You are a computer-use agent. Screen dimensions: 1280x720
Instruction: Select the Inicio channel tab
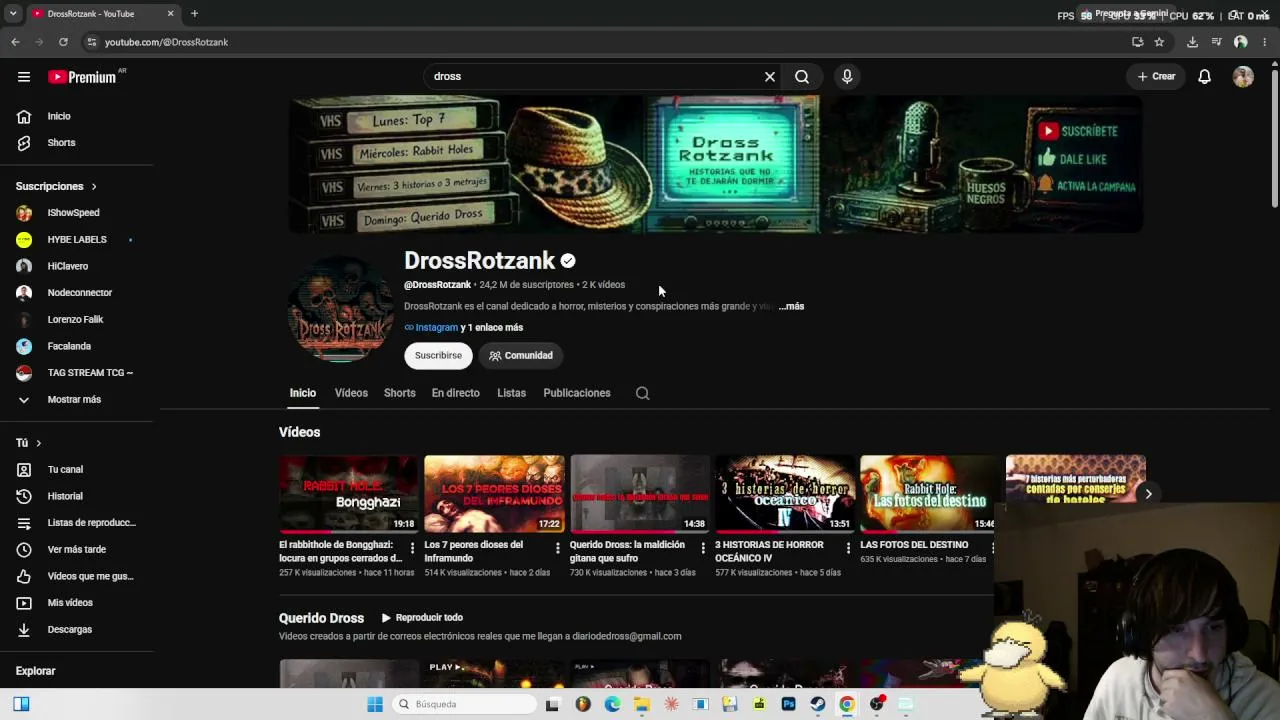click(303, 393)
